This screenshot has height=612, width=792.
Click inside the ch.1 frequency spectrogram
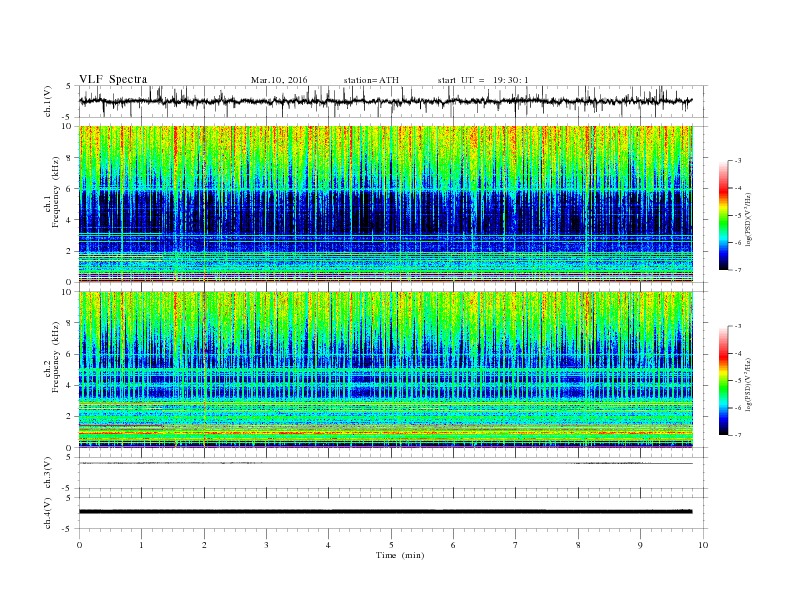(x=386, y=204)
